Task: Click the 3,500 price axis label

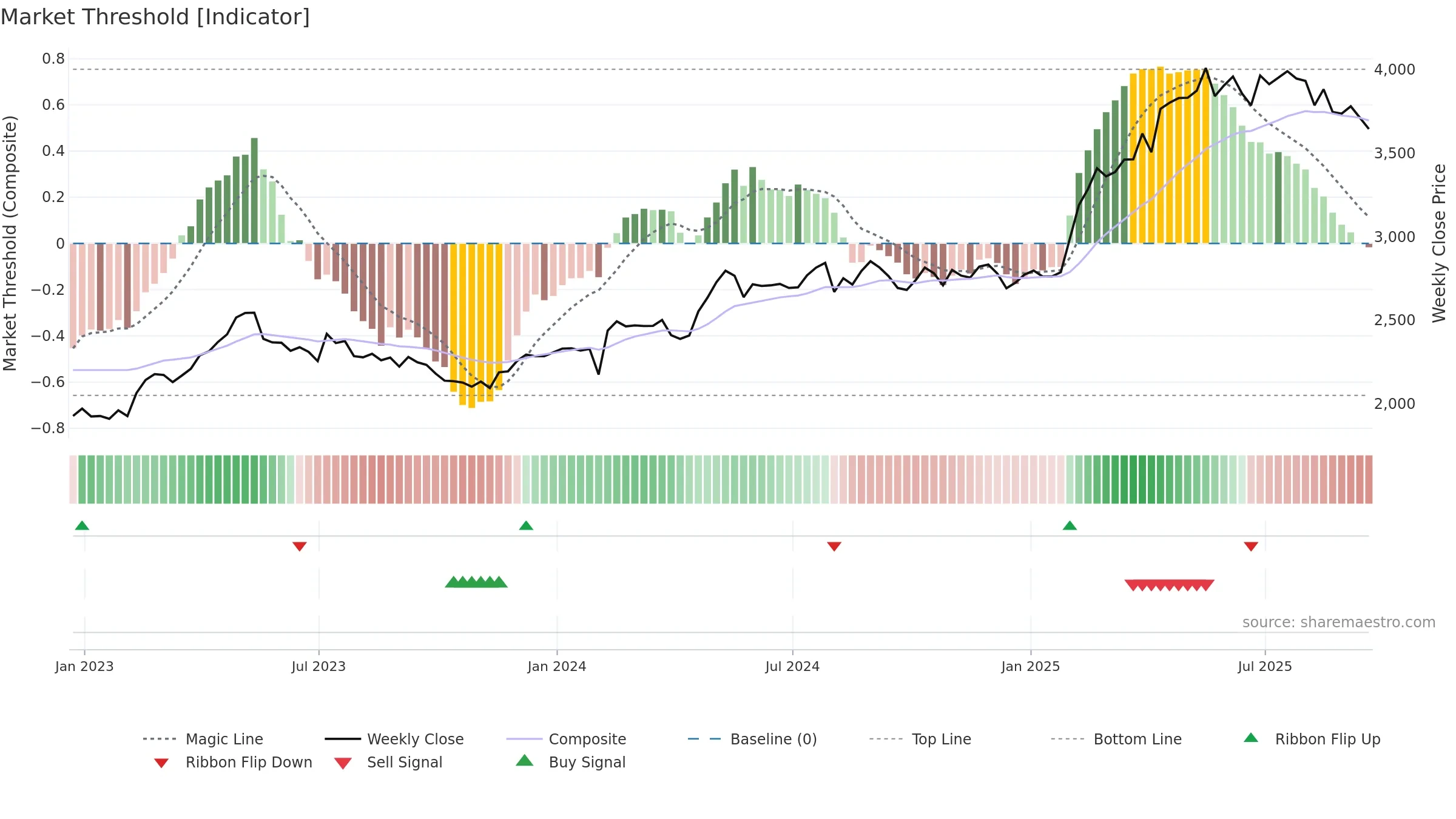Action: click(x=1395, y=153)
